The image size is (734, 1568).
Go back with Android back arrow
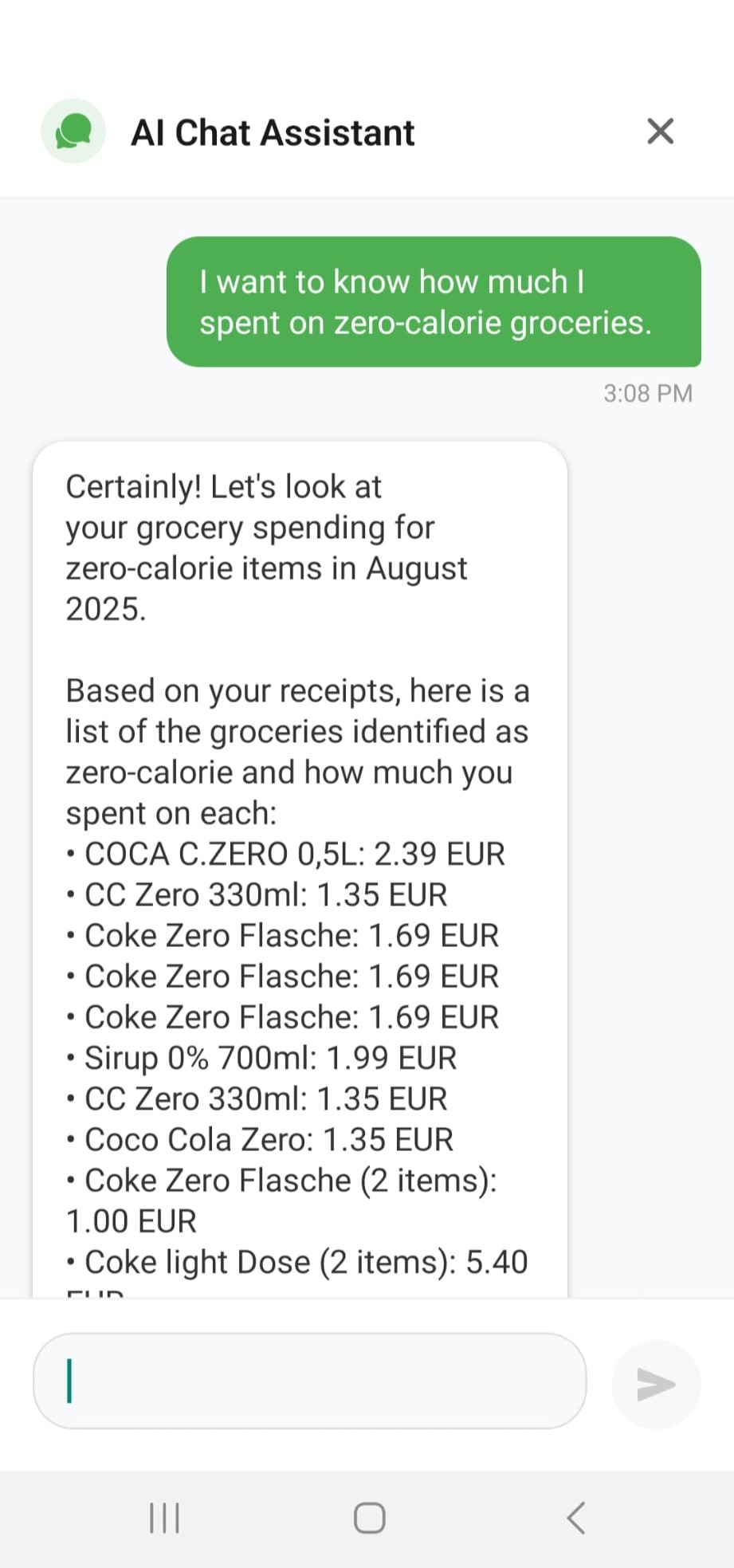[x=575, y=1518]
